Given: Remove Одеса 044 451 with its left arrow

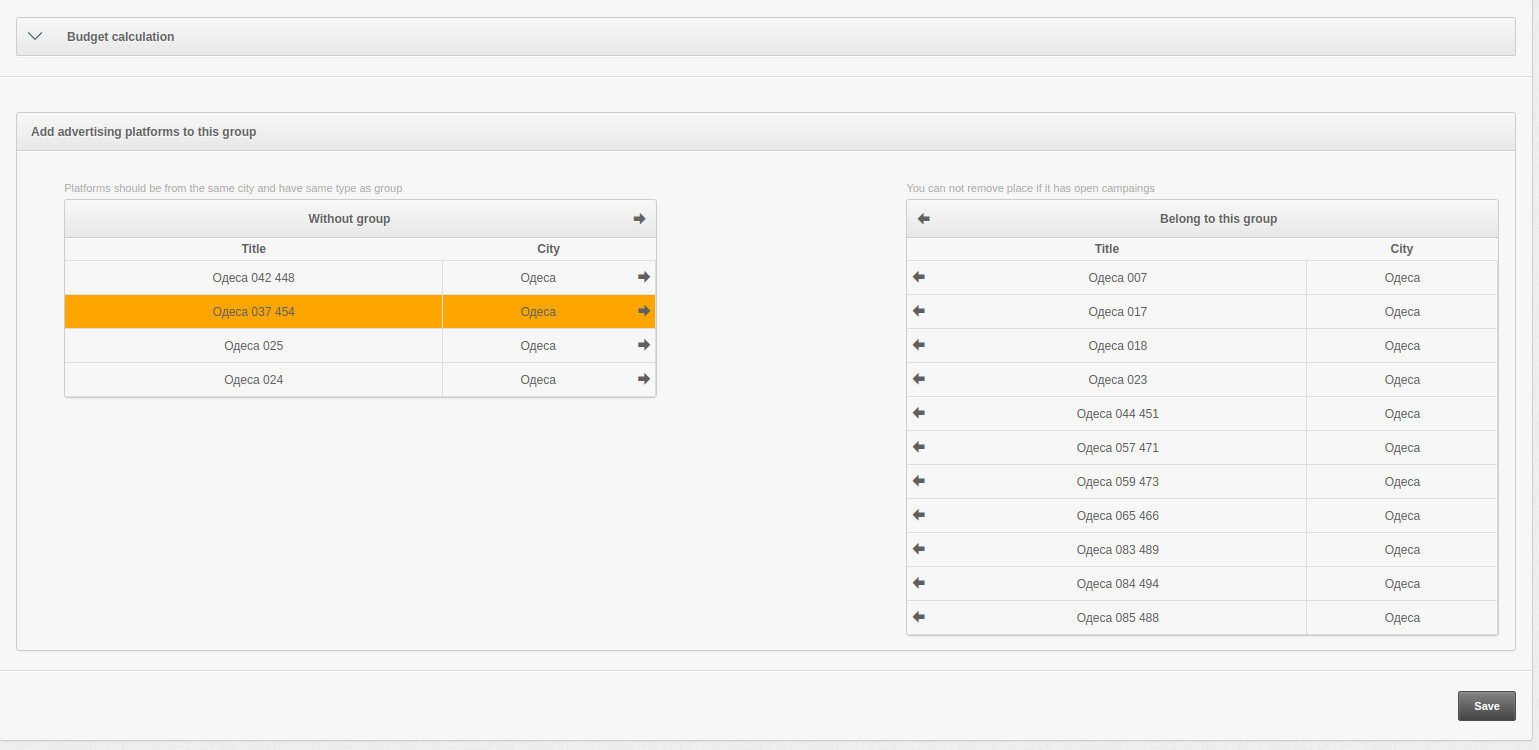Looking at the screenshot, I should click(919, 413).
